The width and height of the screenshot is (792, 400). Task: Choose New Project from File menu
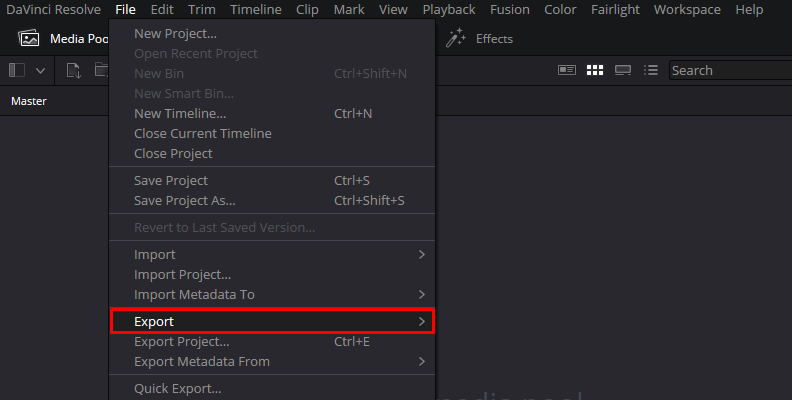175,33
